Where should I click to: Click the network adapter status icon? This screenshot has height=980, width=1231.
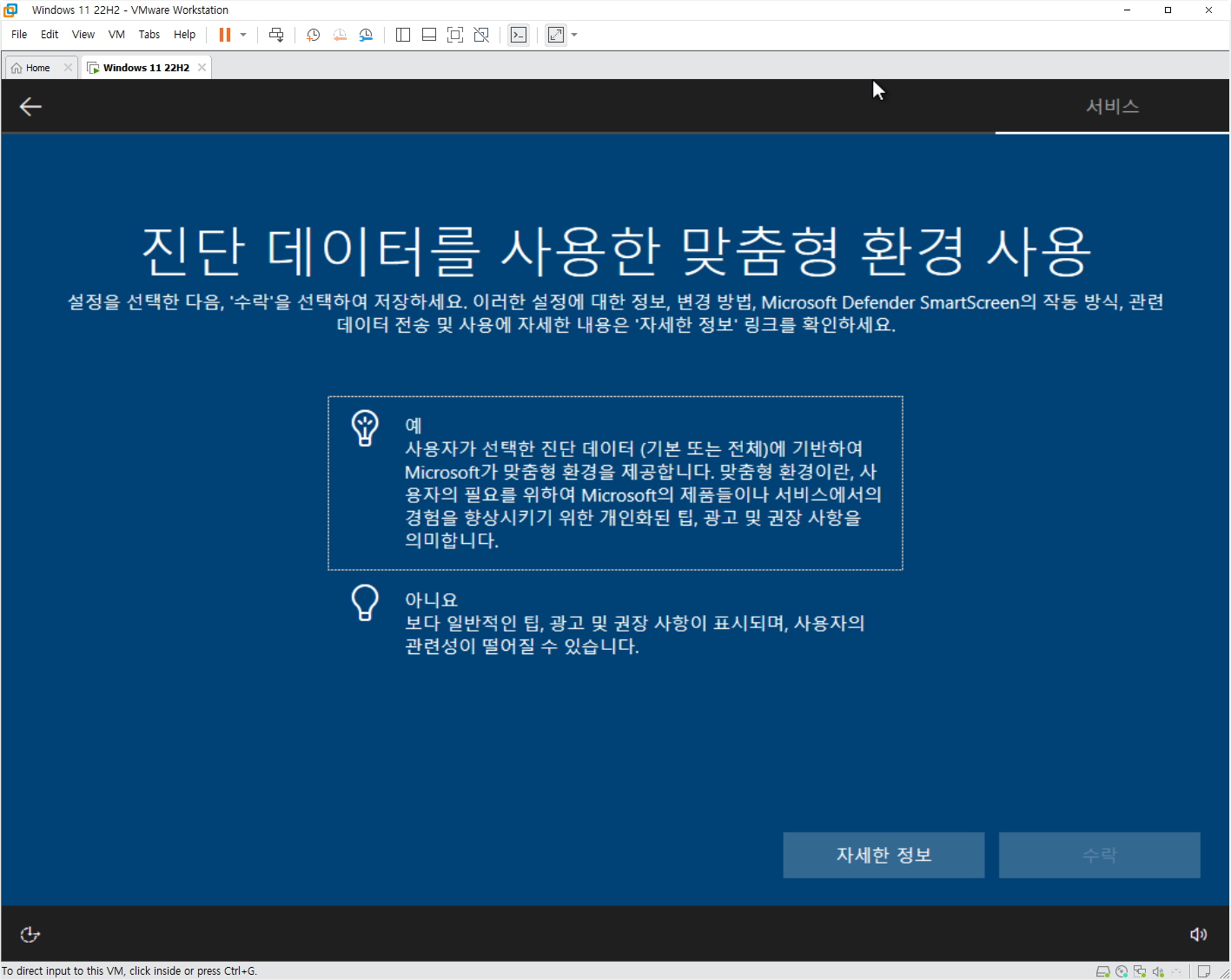pyautogui.click(x=1140, y=971)
